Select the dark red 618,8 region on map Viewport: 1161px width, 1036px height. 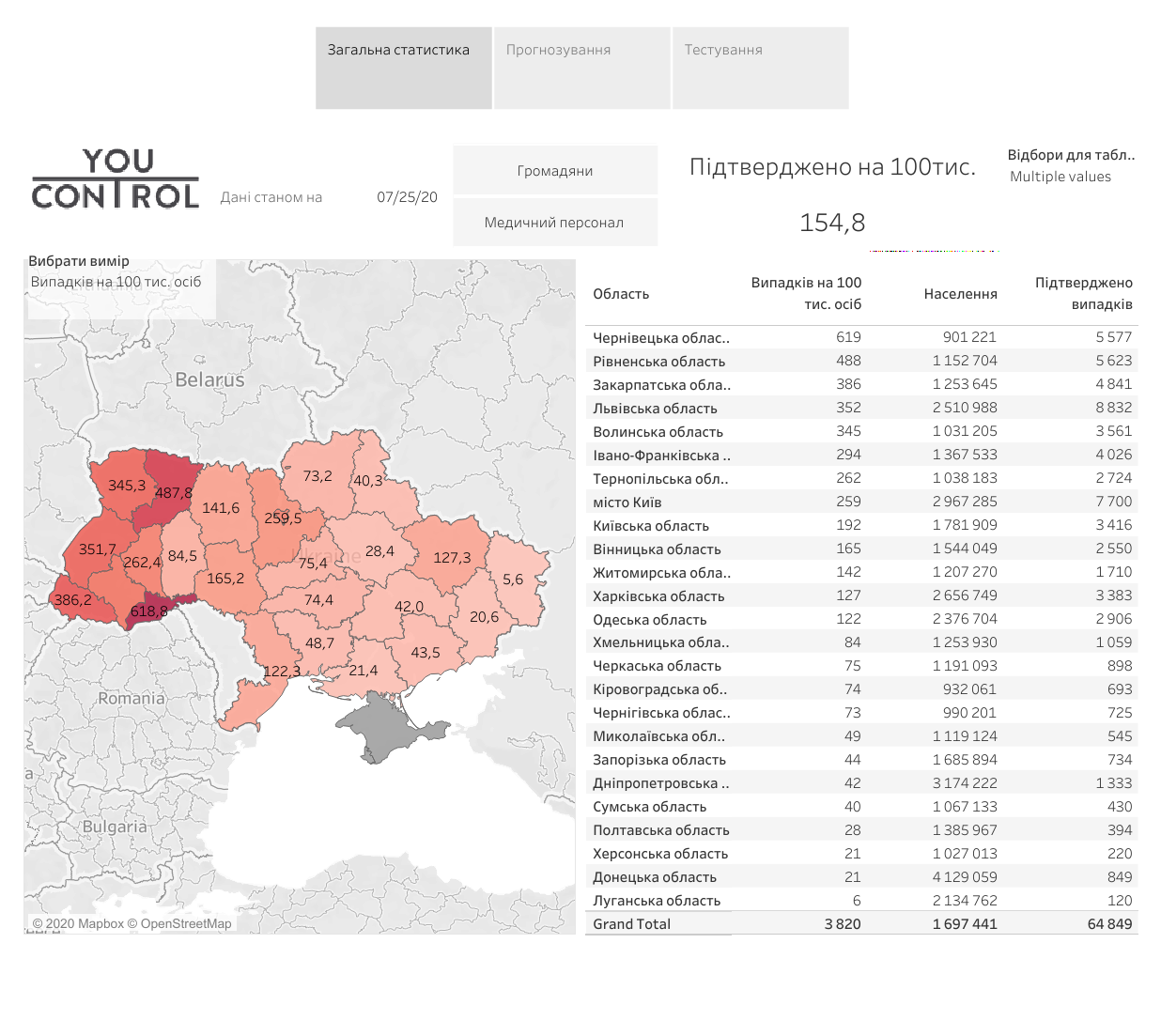[150, 611]
